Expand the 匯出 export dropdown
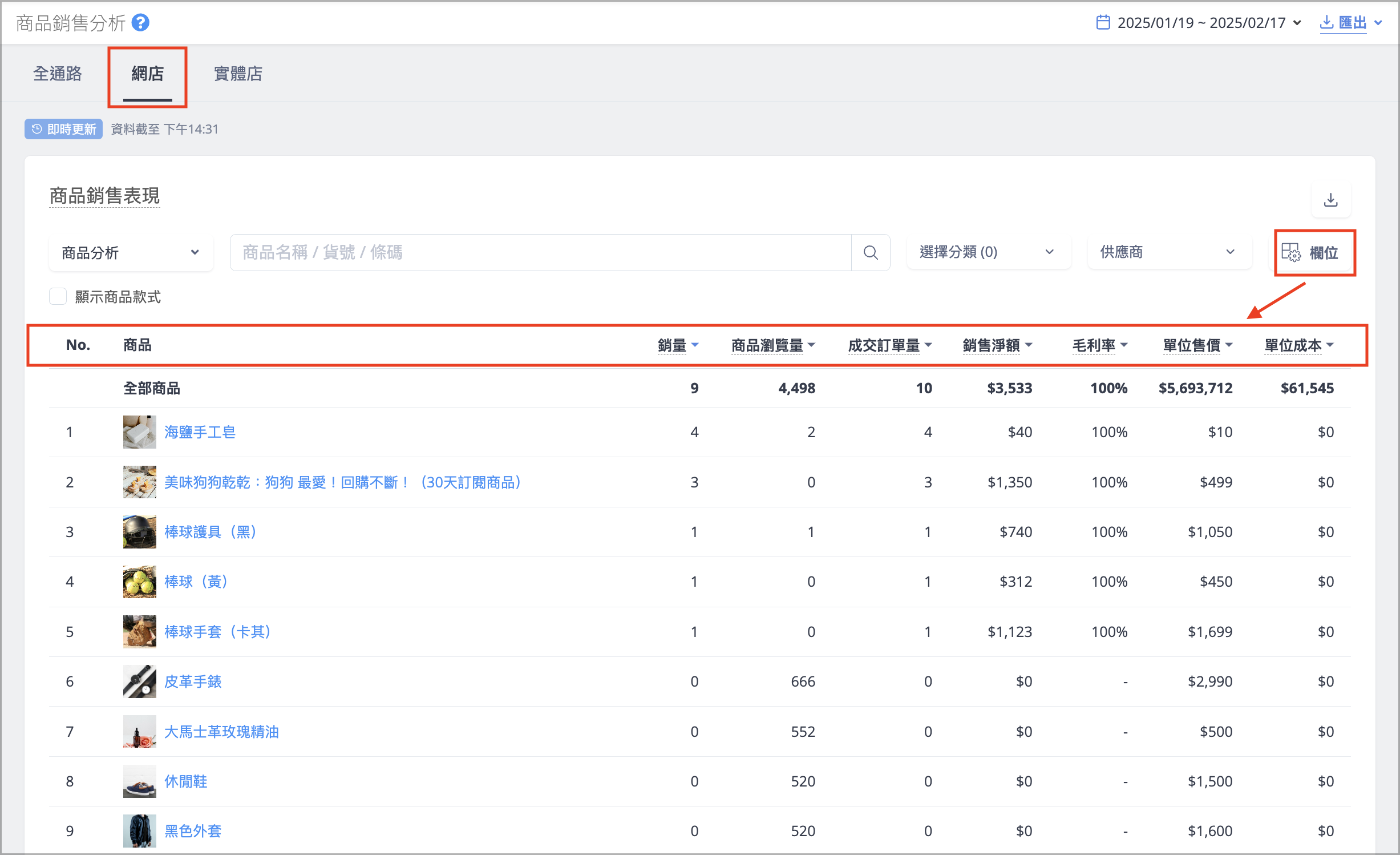The width and height of the screenshot is (1400, 855). tap(1351, 23)
